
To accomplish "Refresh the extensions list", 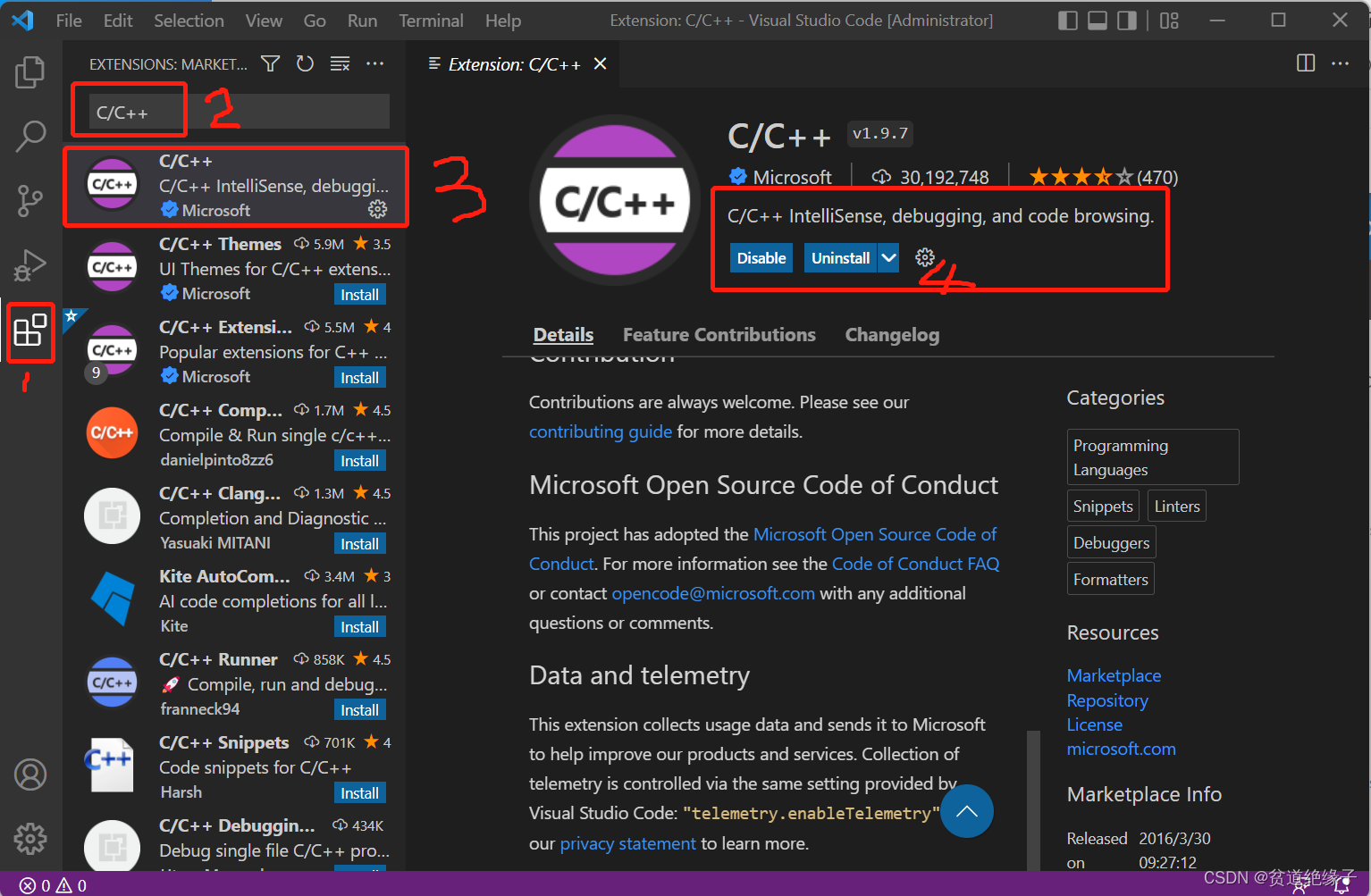I will 305,63.
